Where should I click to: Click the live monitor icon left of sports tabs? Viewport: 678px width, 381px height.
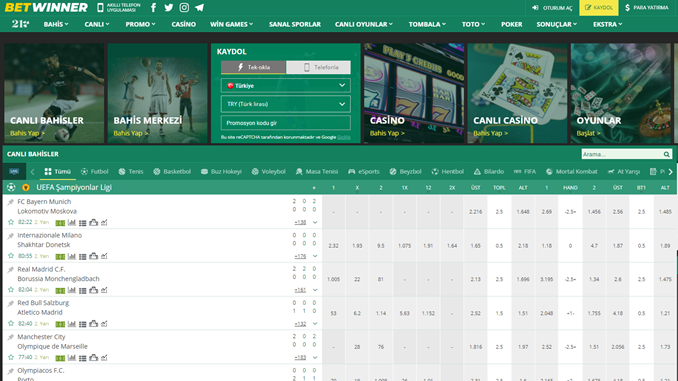[14, 171]
